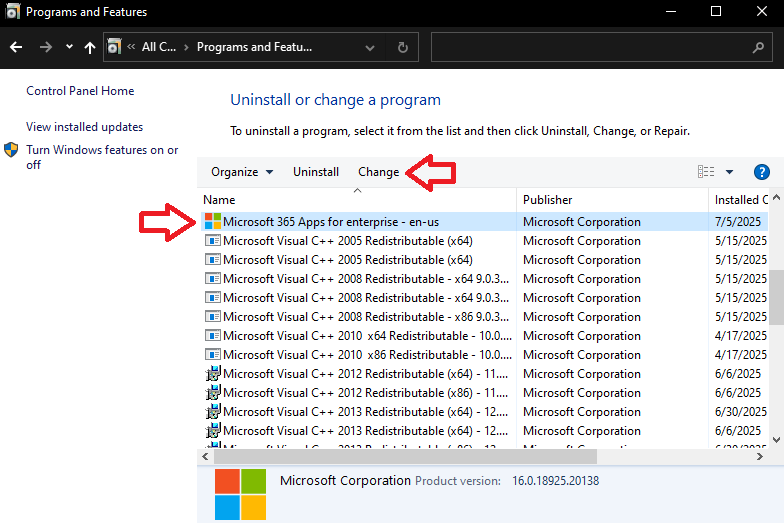
Task: Sort by the Name column header
Action: click(x=357, y=200)
